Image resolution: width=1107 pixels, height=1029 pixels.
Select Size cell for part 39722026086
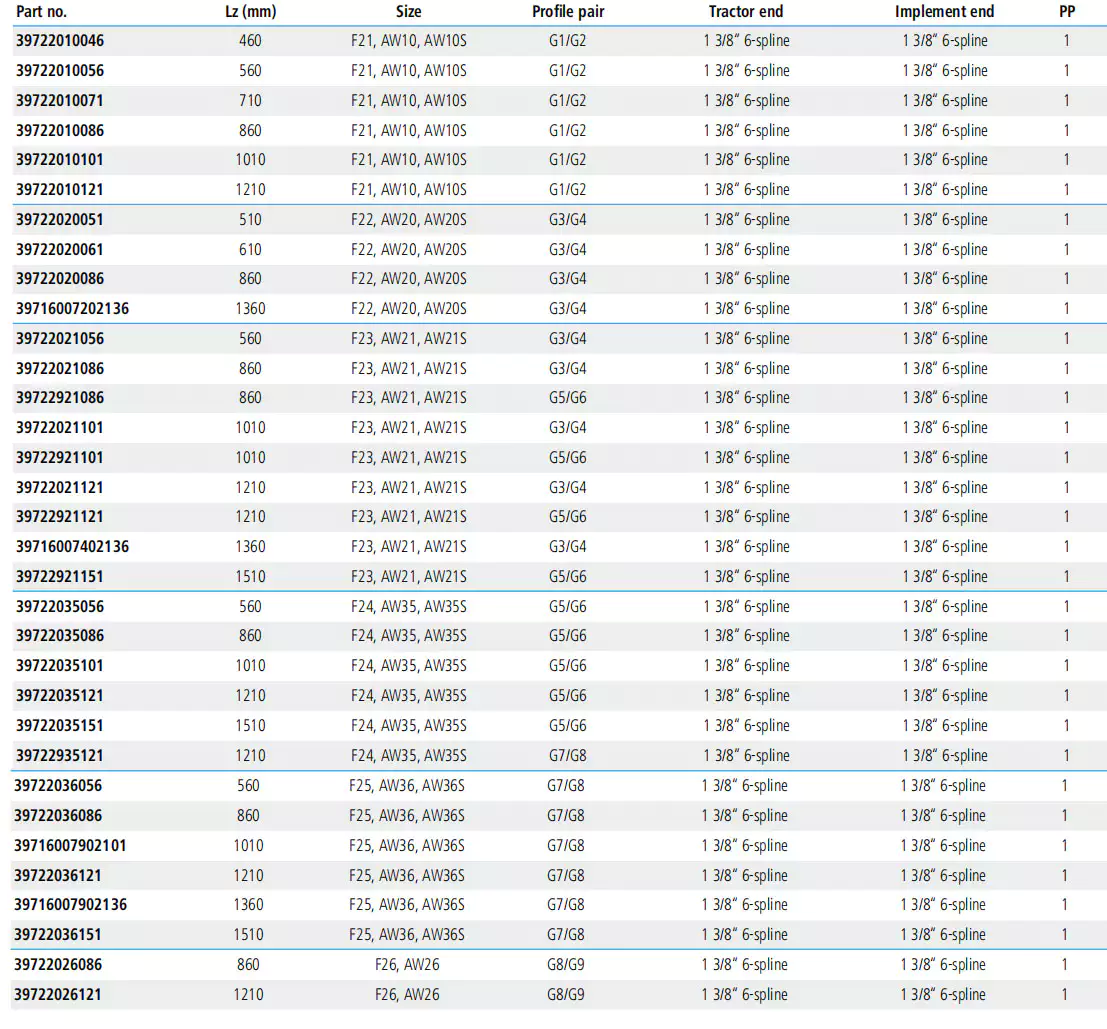407,965
